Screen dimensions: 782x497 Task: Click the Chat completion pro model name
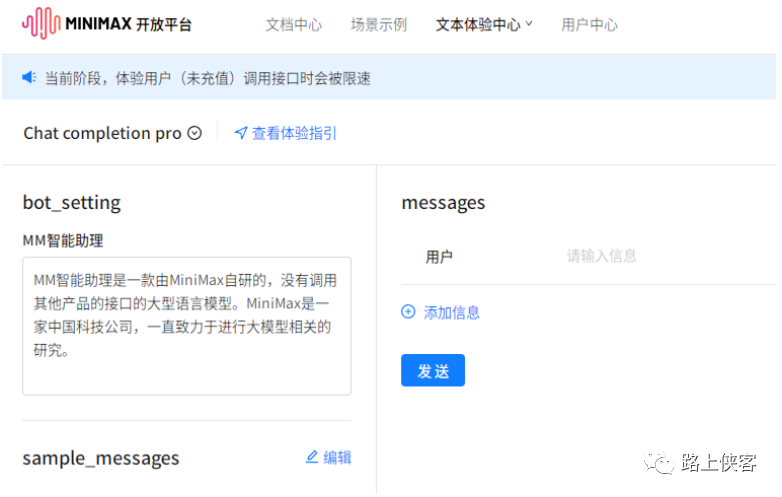102,133
